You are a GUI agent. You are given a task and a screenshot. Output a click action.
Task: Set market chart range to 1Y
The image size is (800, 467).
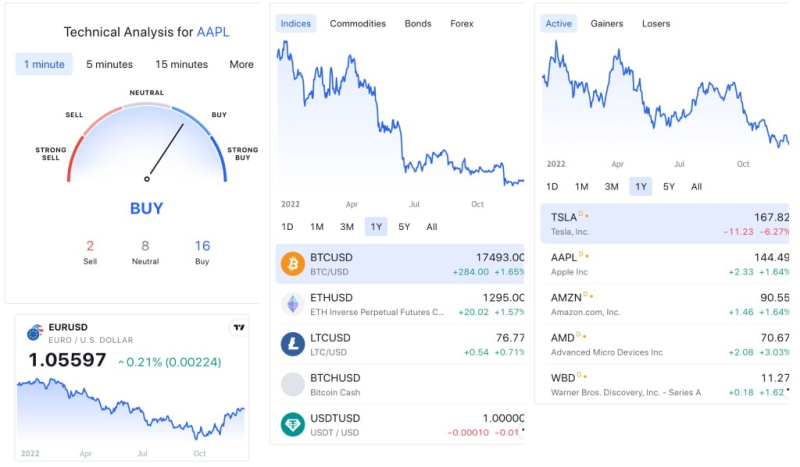[x=376, y=227]
